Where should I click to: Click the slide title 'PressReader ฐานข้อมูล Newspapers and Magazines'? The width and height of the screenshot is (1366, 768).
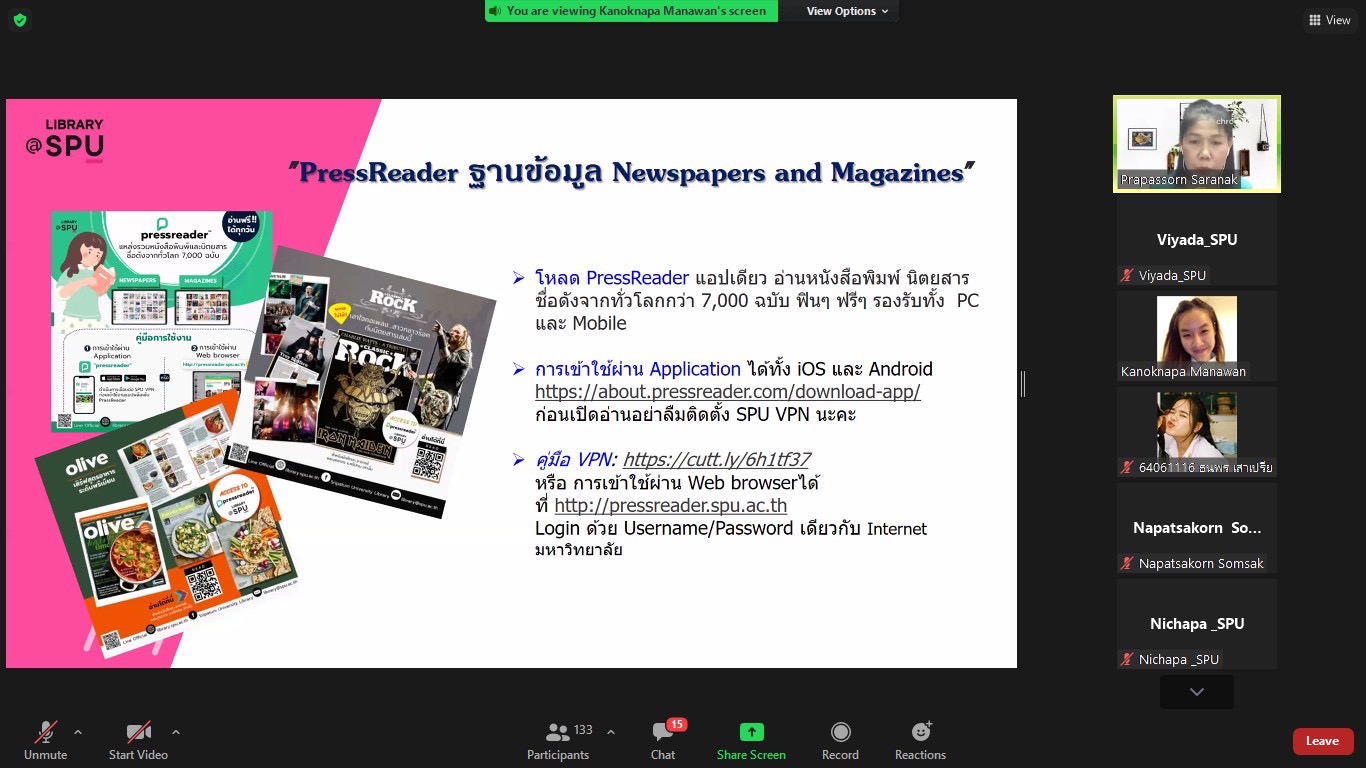click(x=632, y=173)
